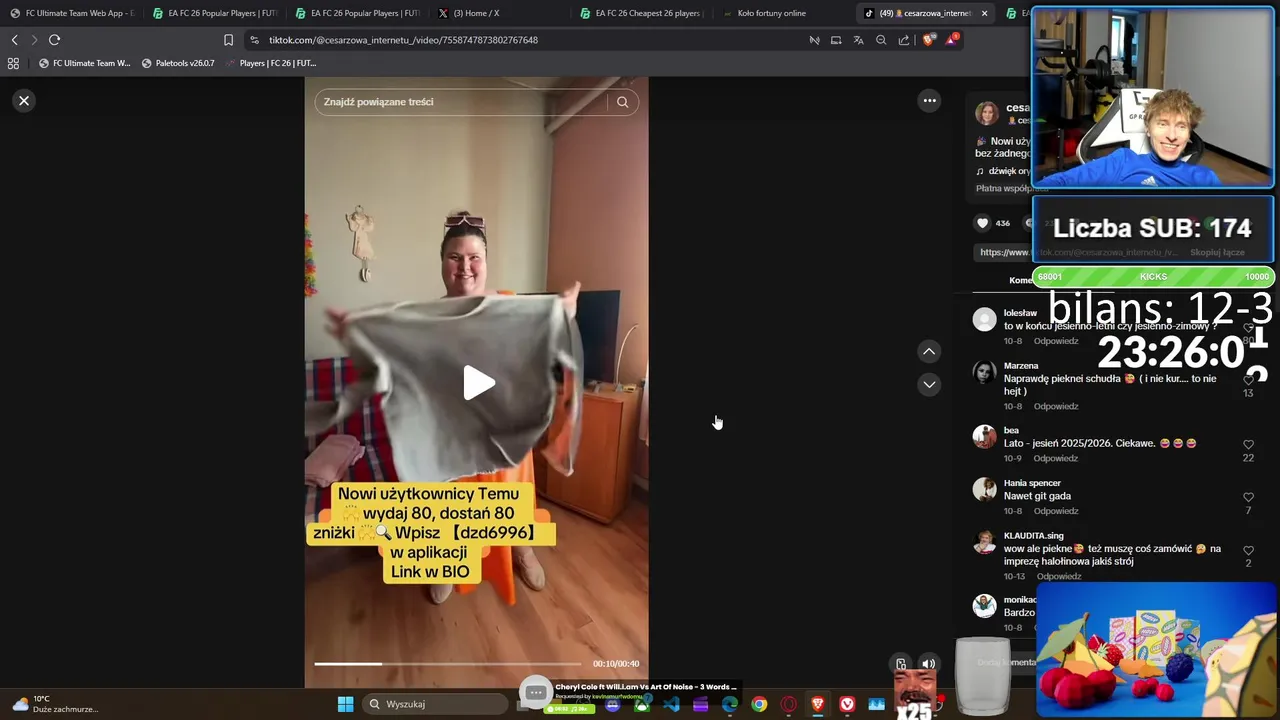Viewport: 1280px width, 720px height.
Task: Go to the next video with the down arrow
Action: click(x=929, y=384)
